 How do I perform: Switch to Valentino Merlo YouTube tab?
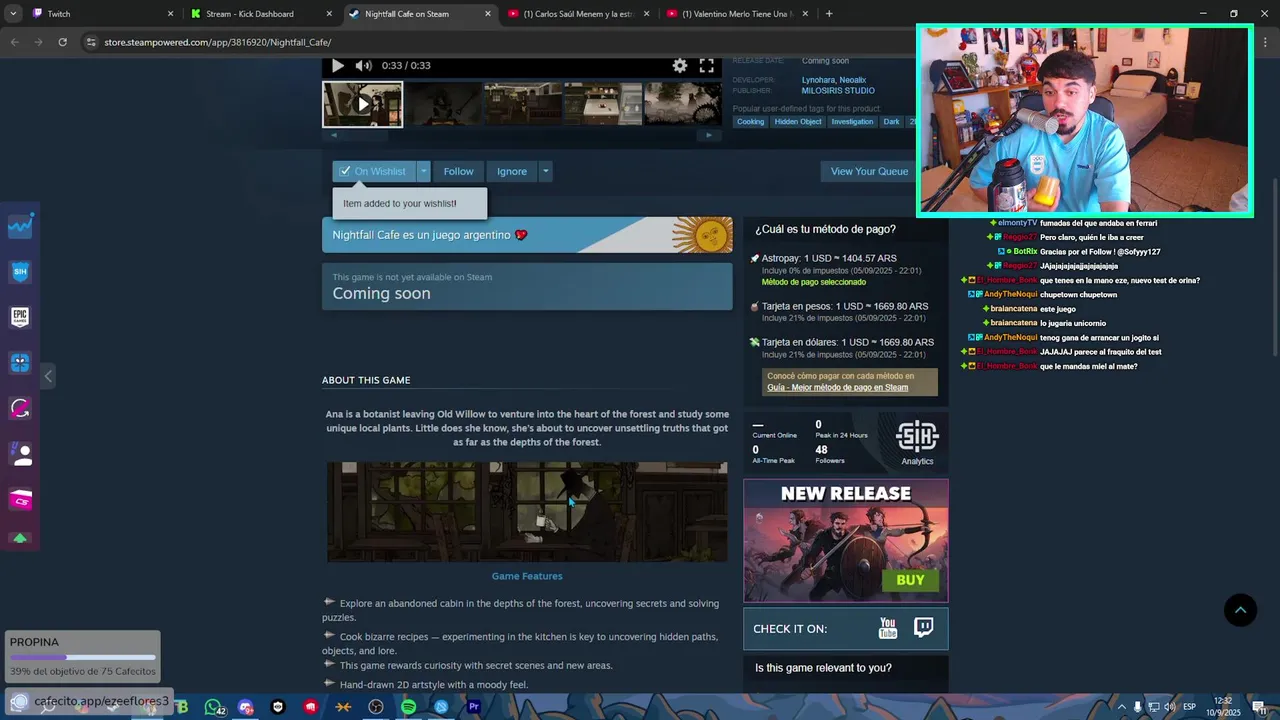[738, 14]
